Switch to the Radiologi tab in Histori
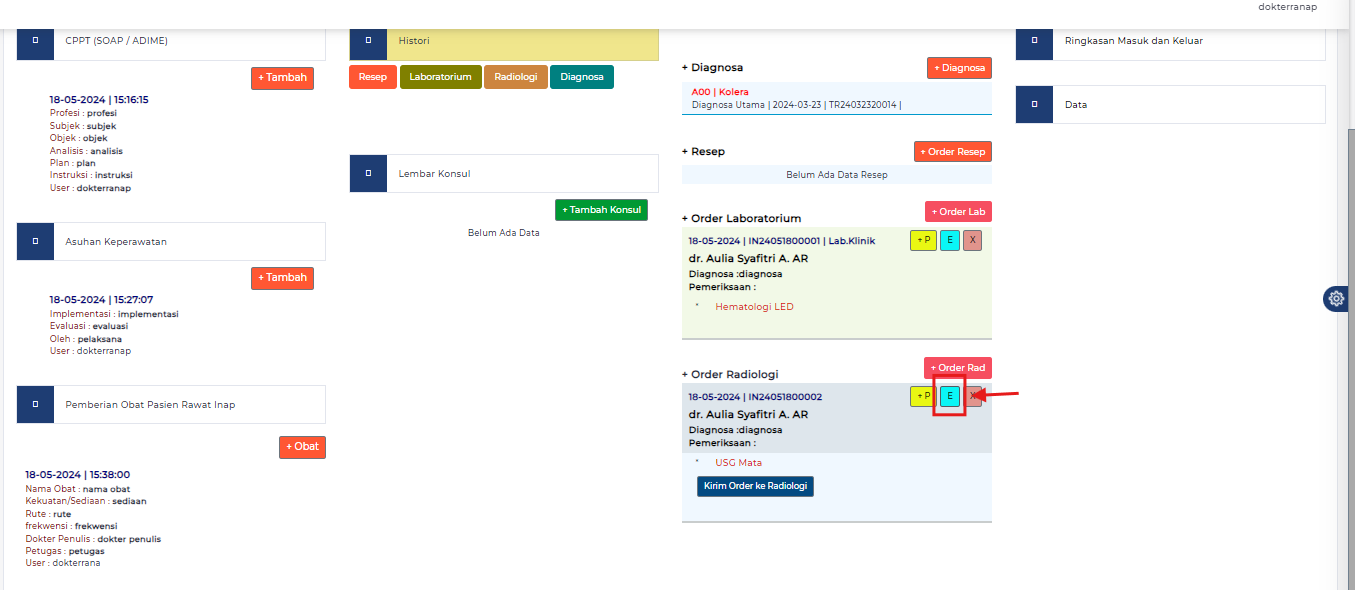 point(516,76)
